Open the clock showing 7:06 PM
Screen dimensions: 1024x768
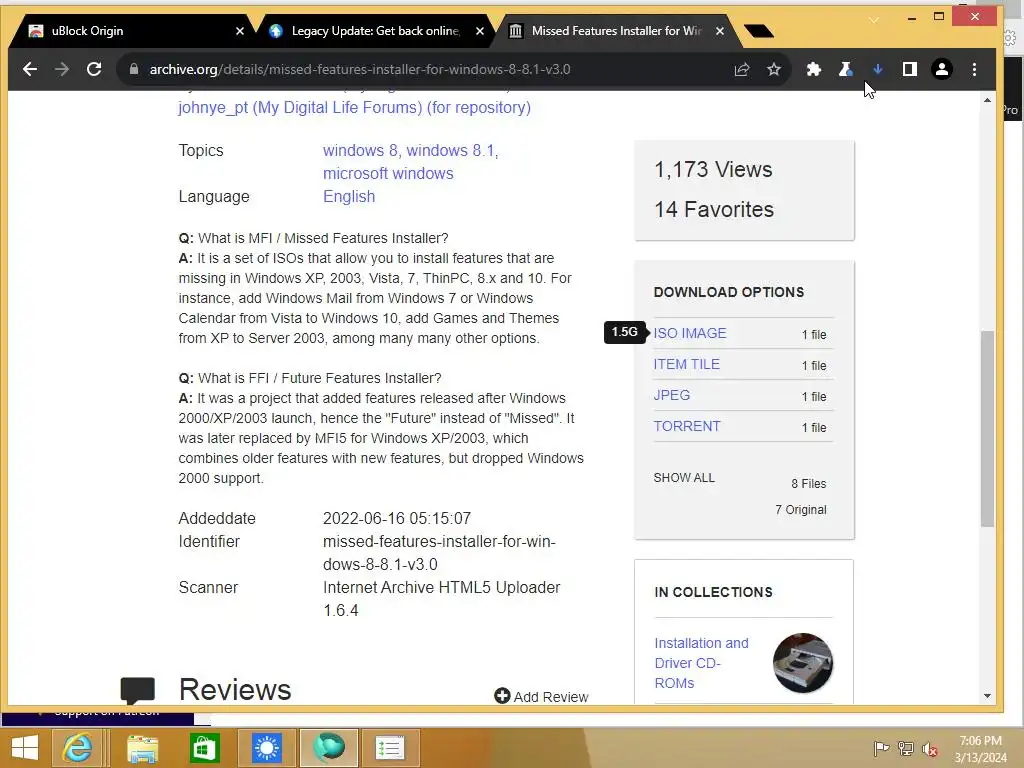(x=980, y=749)
